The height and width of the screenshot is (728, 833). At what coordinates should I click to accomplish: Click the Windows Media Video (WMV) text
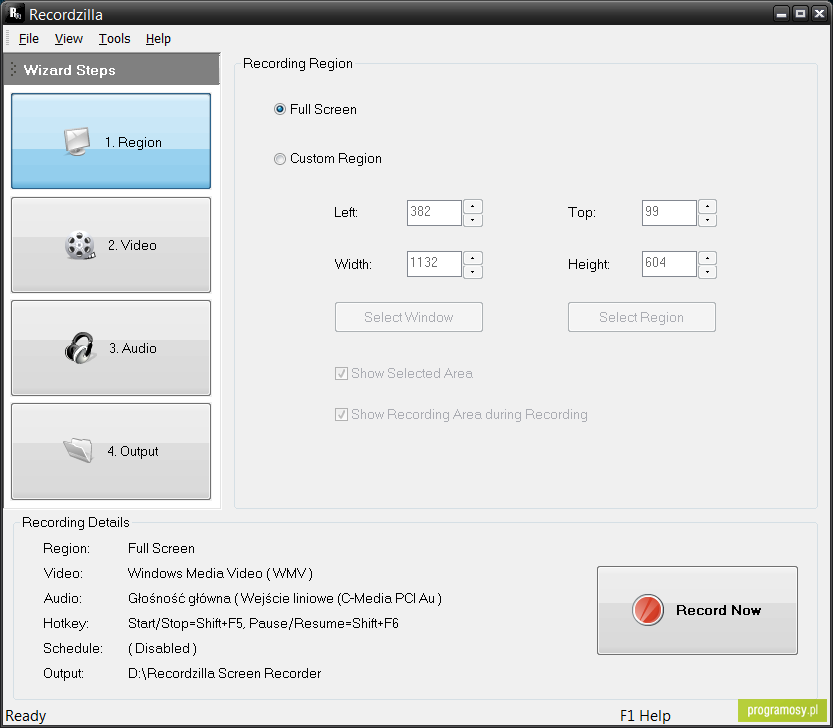click(x=220, y=573)
